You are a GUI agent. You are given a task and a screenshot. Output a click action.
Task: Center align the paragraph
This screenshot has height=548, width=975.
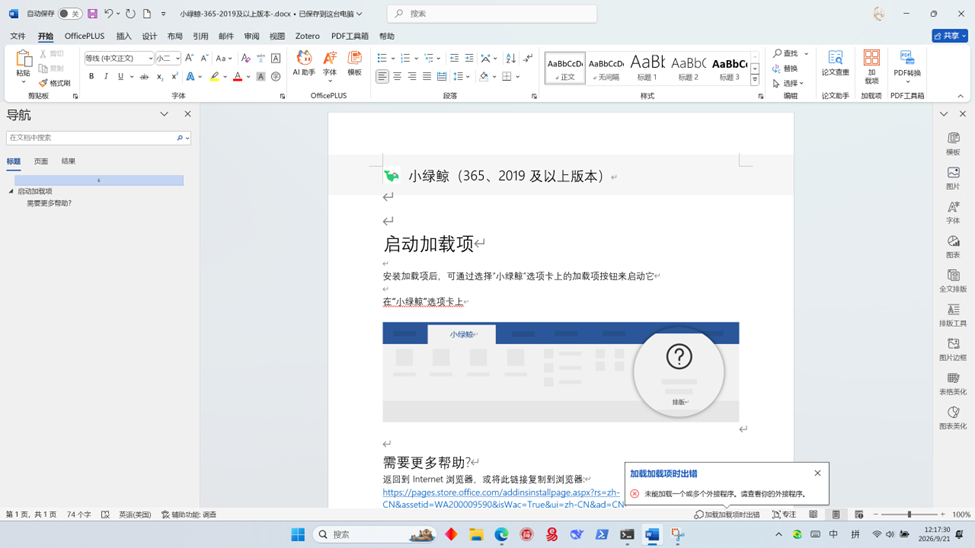pos(397,77)
